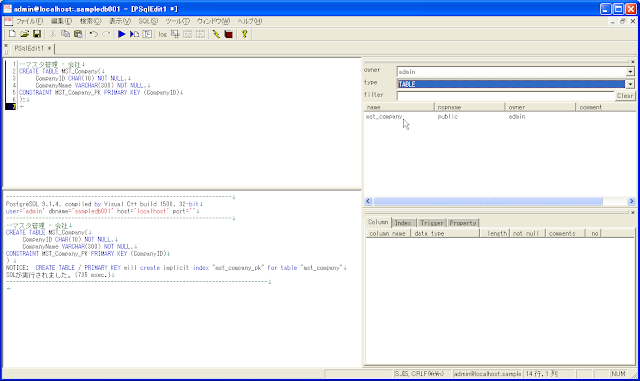Sort by the name column header

399,107
